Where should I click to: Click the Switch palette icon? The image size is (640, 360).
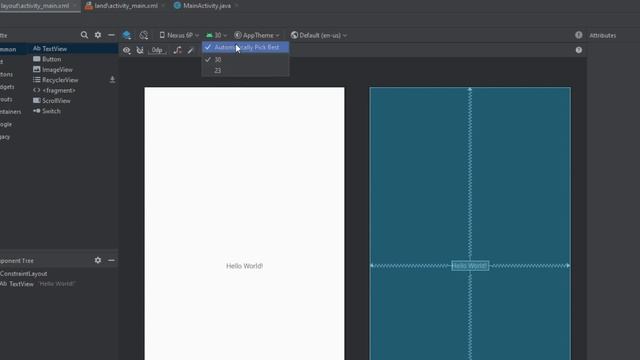tap(37, 111)
